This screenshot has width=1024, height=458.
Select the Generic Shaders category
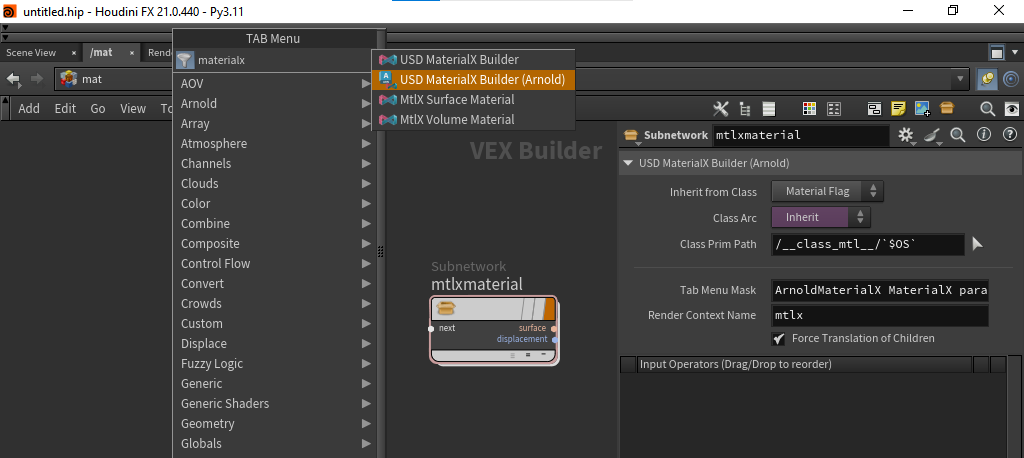pyautogui.click(x=275, y=404)
